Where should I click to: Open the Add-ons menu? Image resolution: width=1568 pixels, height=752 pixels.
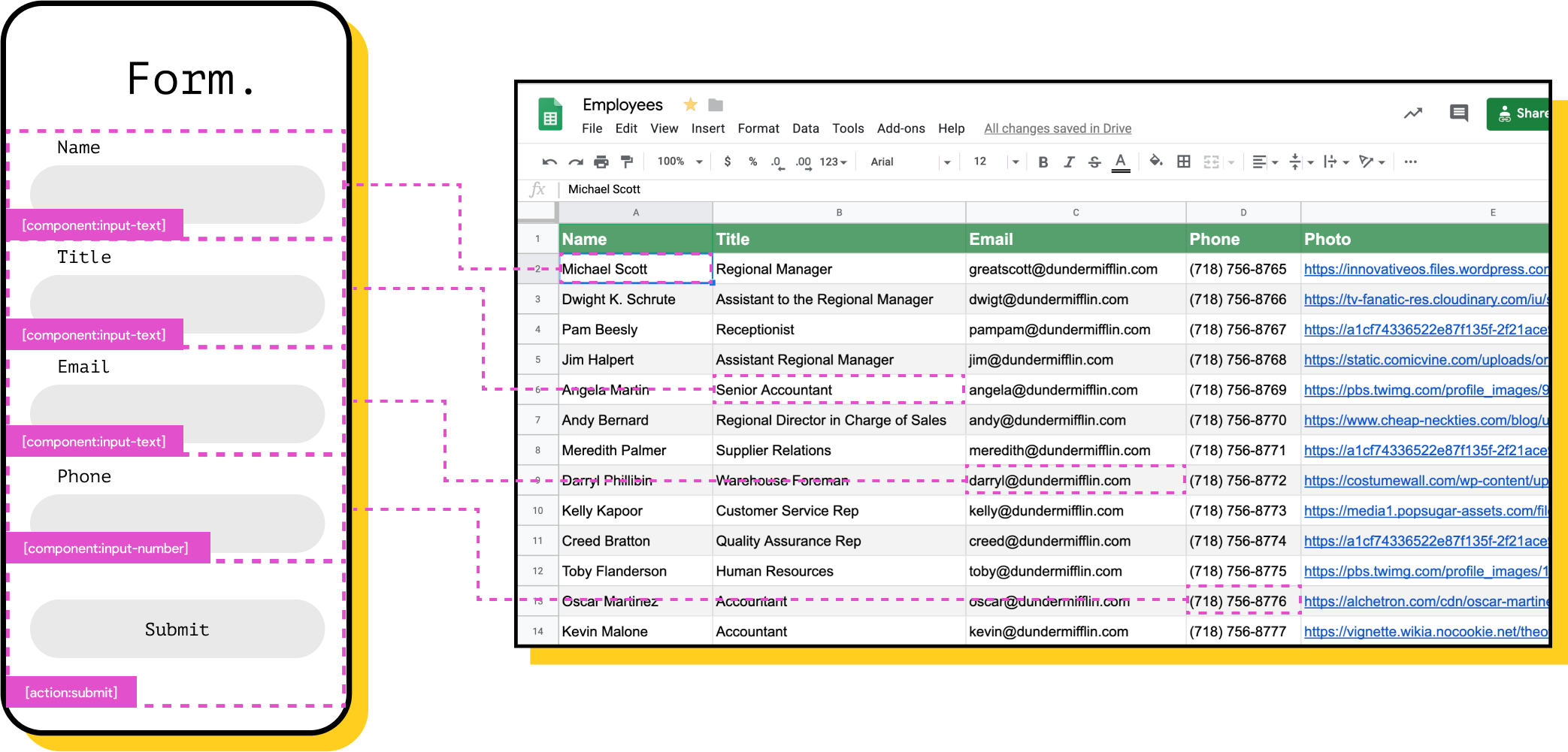[901, 128]
